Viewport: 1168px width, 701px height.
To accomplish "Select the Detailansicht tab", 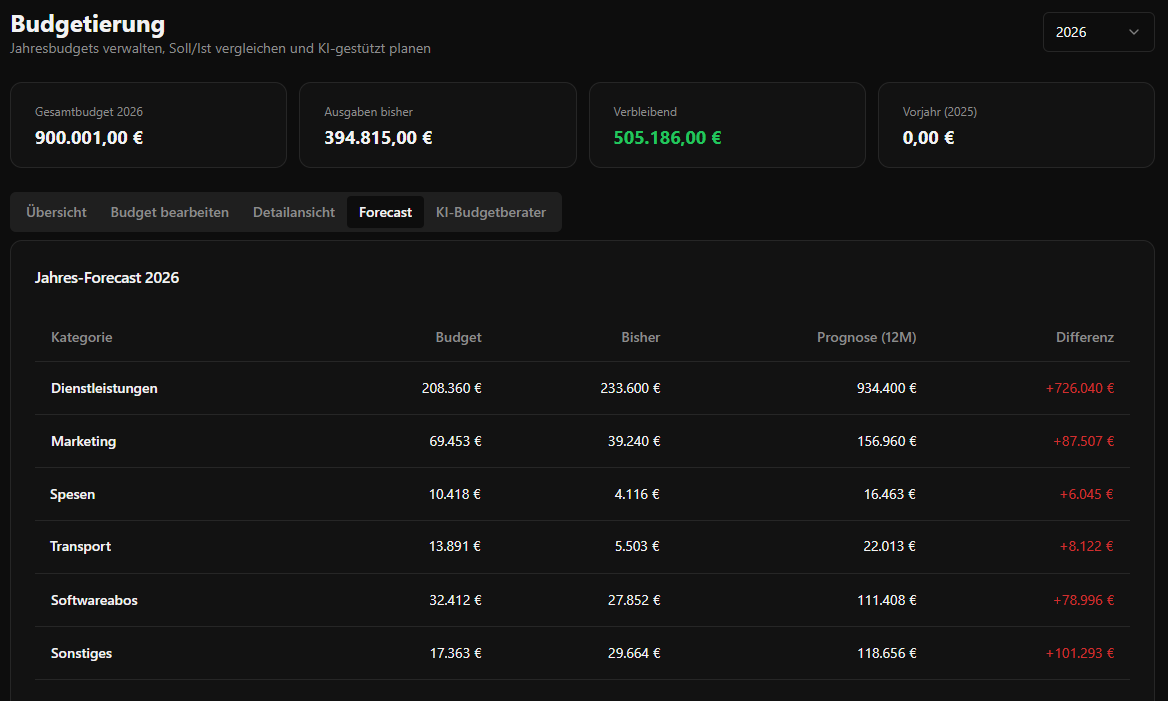I will click(293, 212).
